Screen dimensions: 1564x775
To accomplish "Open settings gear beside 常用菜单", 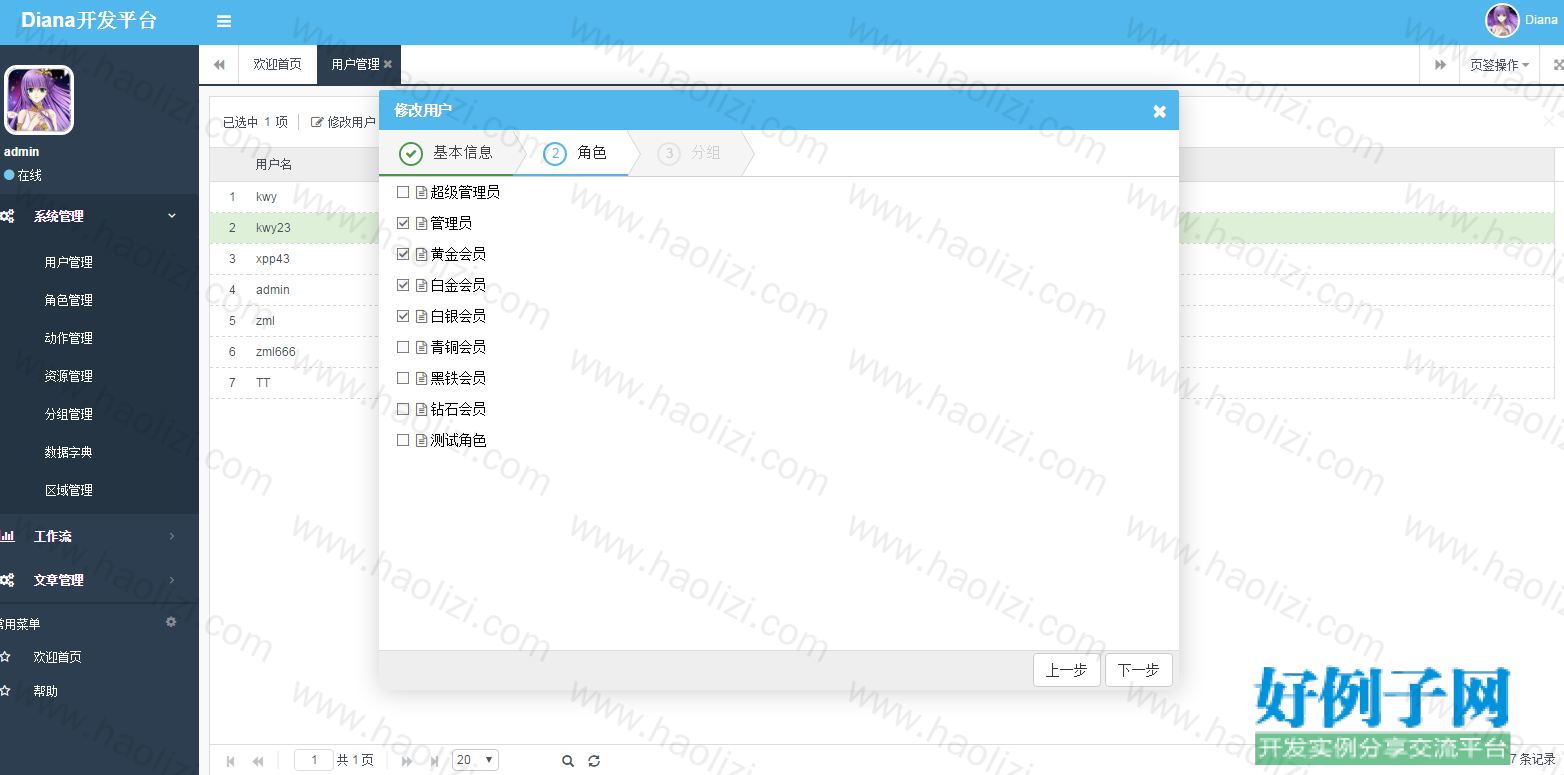I will pyautogui.click(x=171, y=622).
